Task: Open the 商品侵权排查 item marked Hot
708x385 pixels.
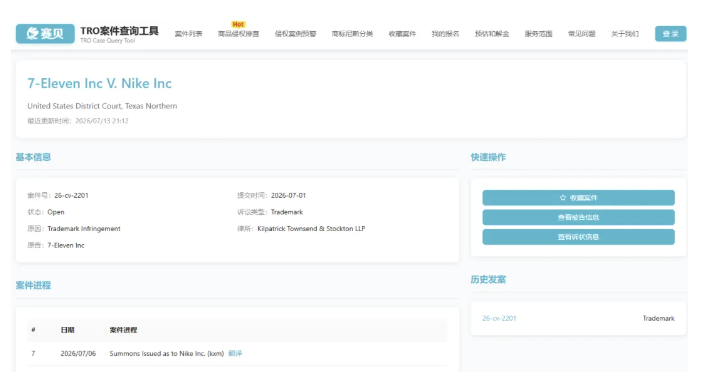Action: 238,34
